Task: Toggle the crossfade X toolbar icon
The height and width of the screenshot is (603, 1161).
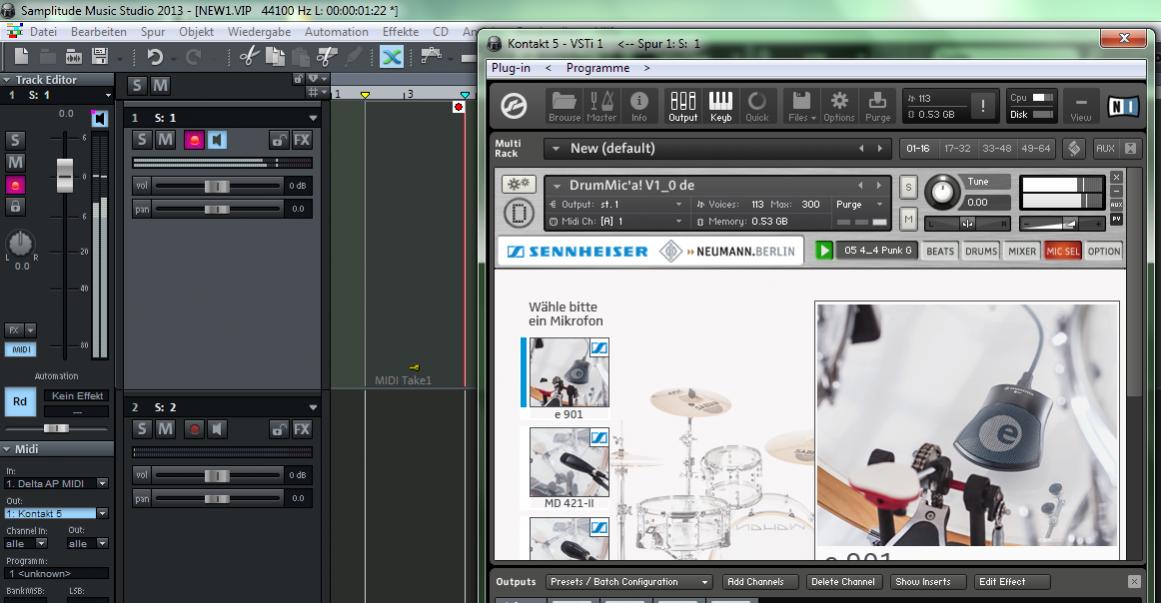Action: 392,56
